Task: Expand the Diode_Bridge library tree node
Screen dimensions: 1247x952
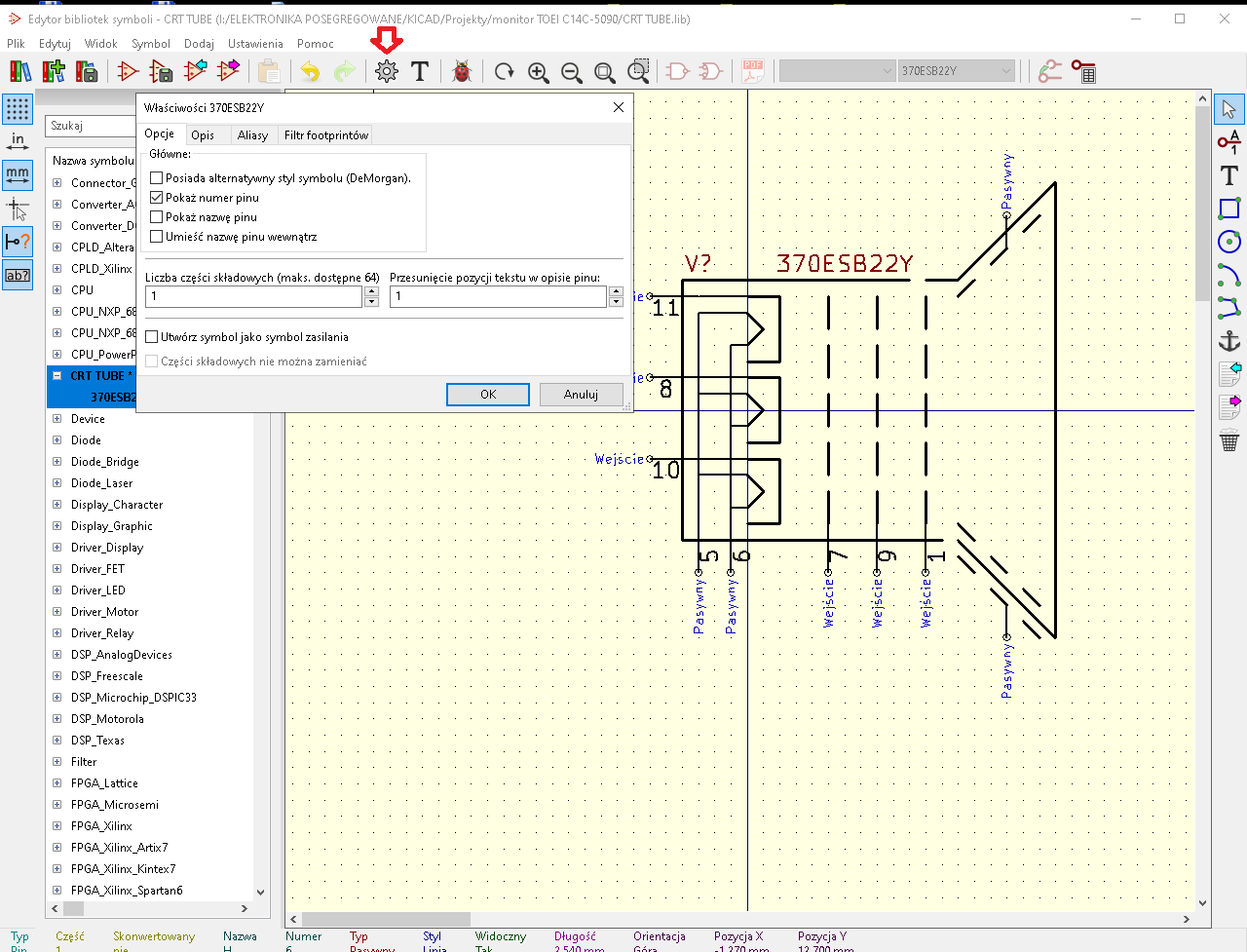Action: pos(57,462)
